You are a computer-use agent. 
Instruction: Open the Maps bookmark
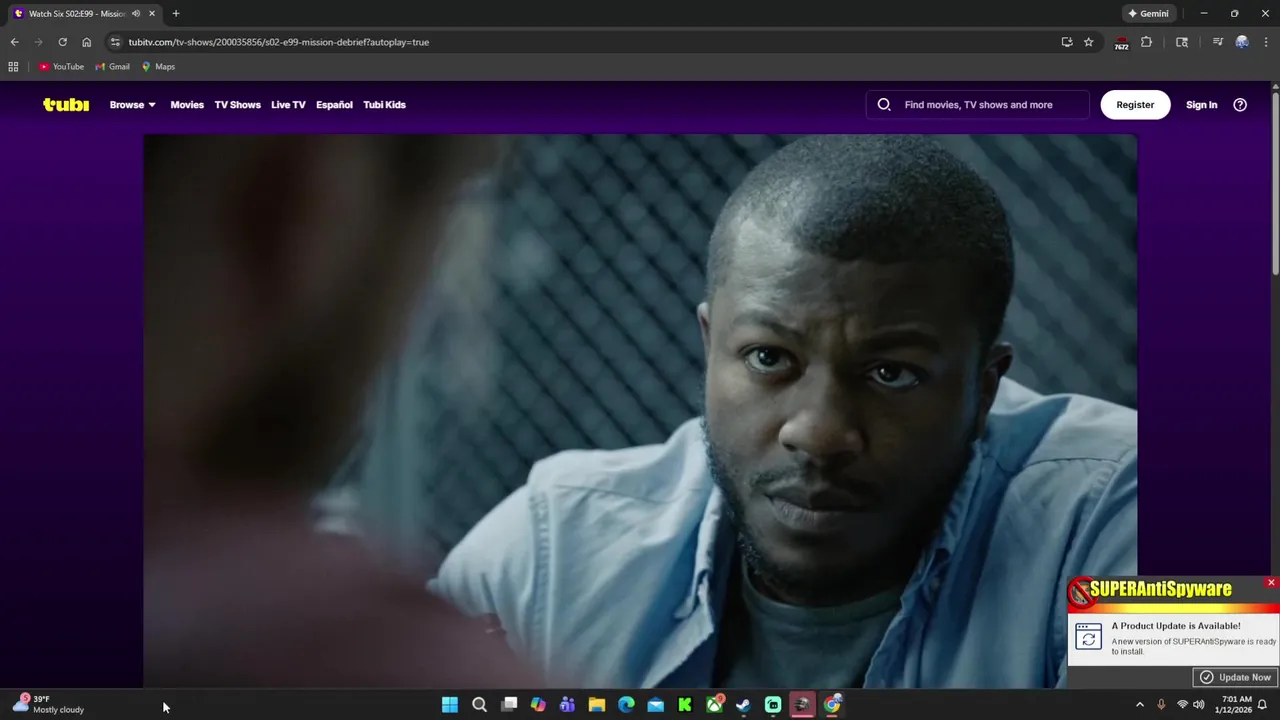tap(158, 67)
